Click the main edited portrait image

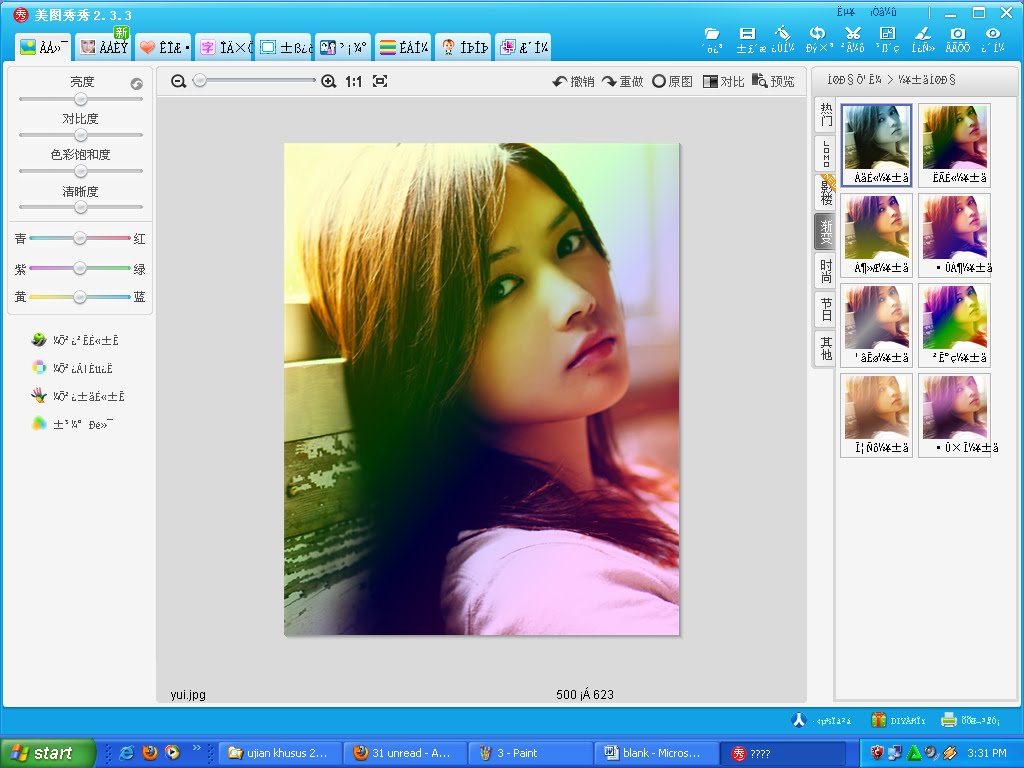coord(482,389)
